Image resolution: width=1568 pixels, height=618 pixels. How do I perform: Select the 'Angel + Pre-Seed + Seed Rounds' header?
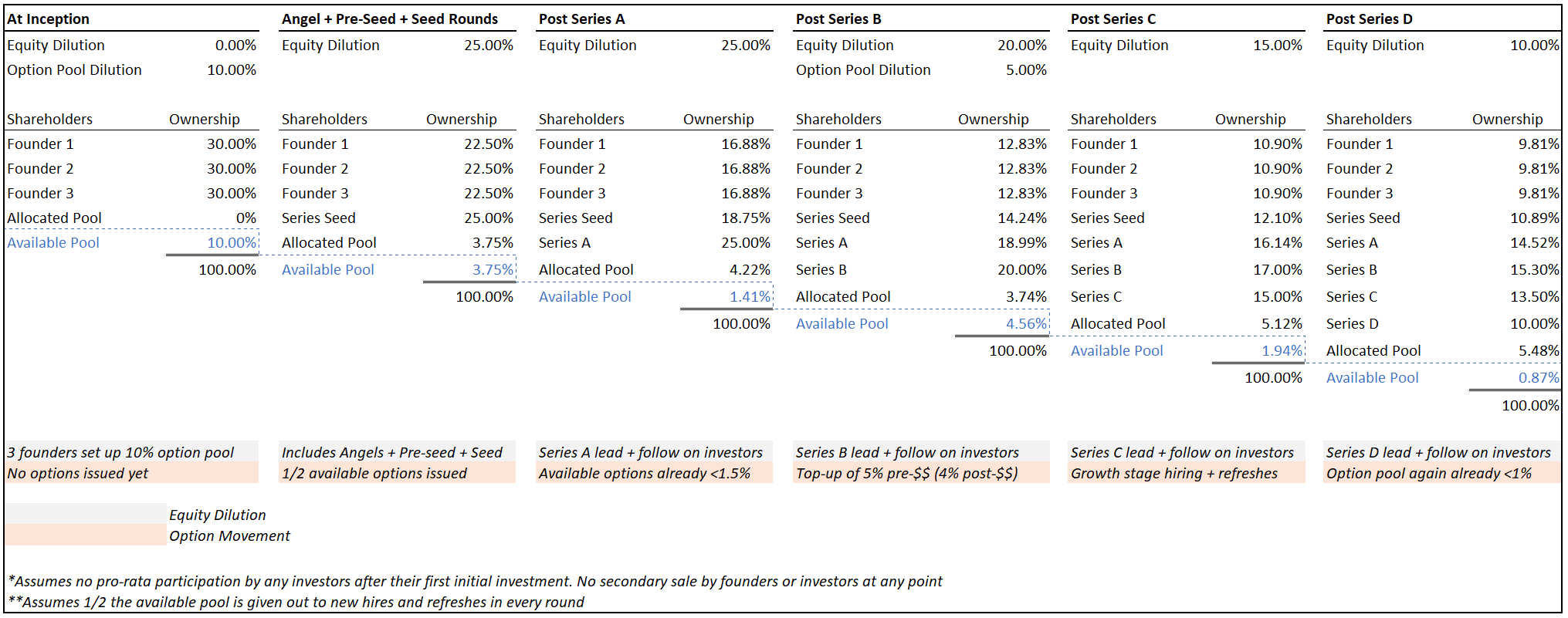pos(389,19)
